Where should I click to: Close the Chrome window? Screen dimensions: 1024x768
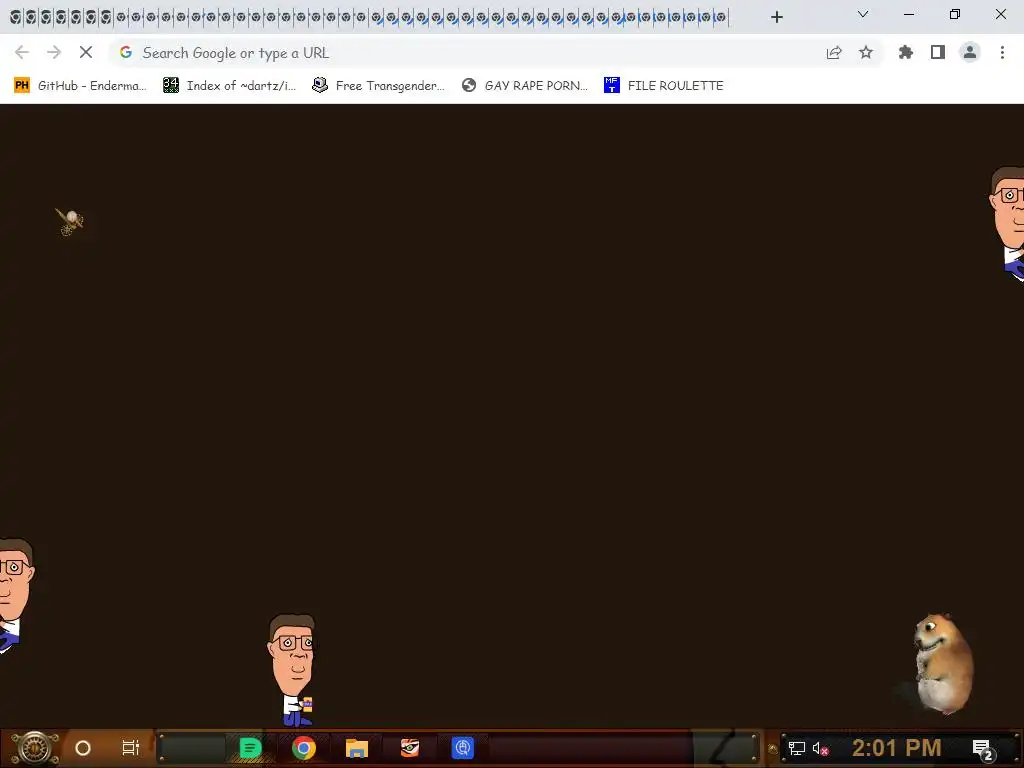pyautogui.click(x=1000, y=14)
